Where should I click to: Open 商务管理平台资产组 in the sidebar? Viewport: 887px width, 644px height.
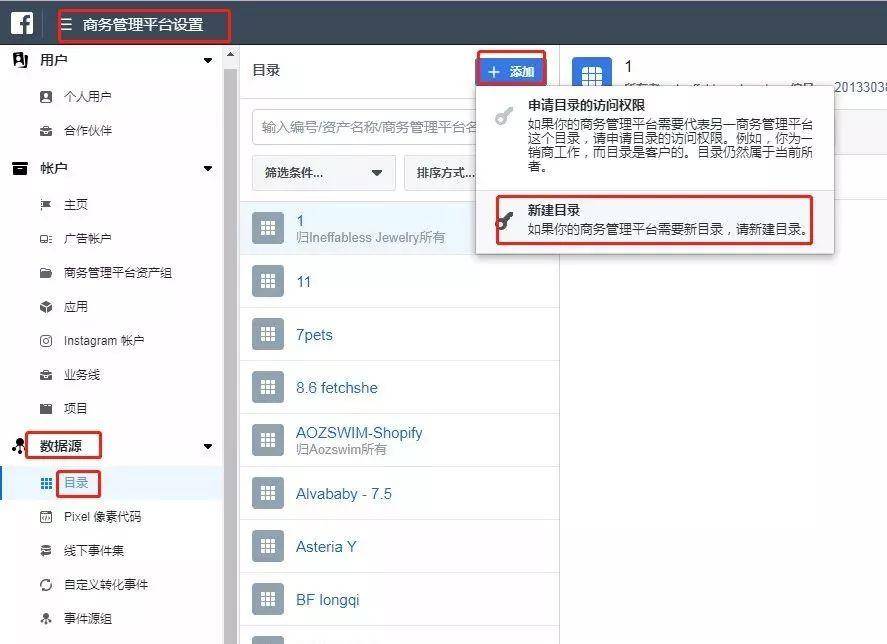point(118,273)
